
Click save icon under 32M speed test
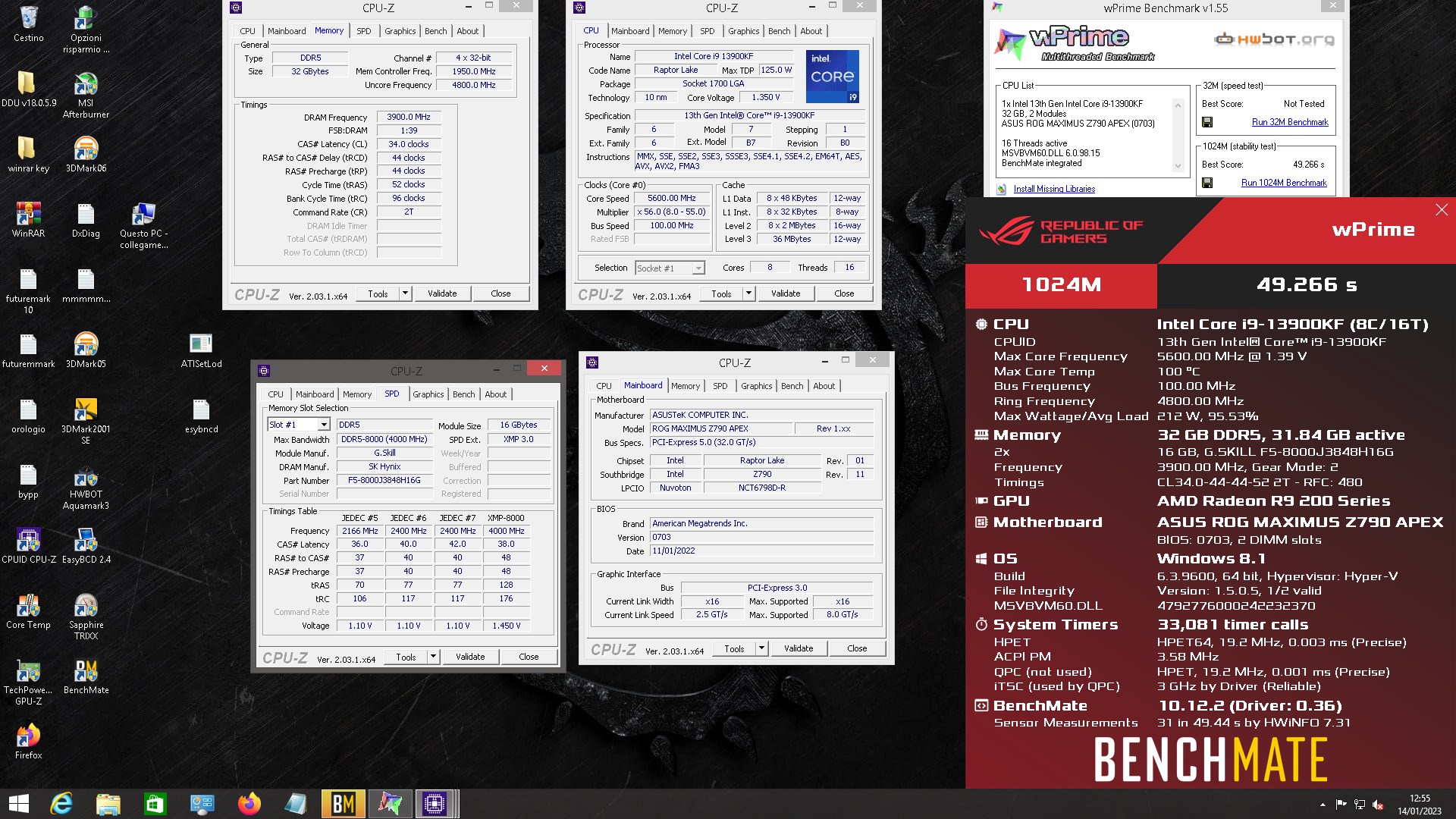click(x=1207, y=122)
